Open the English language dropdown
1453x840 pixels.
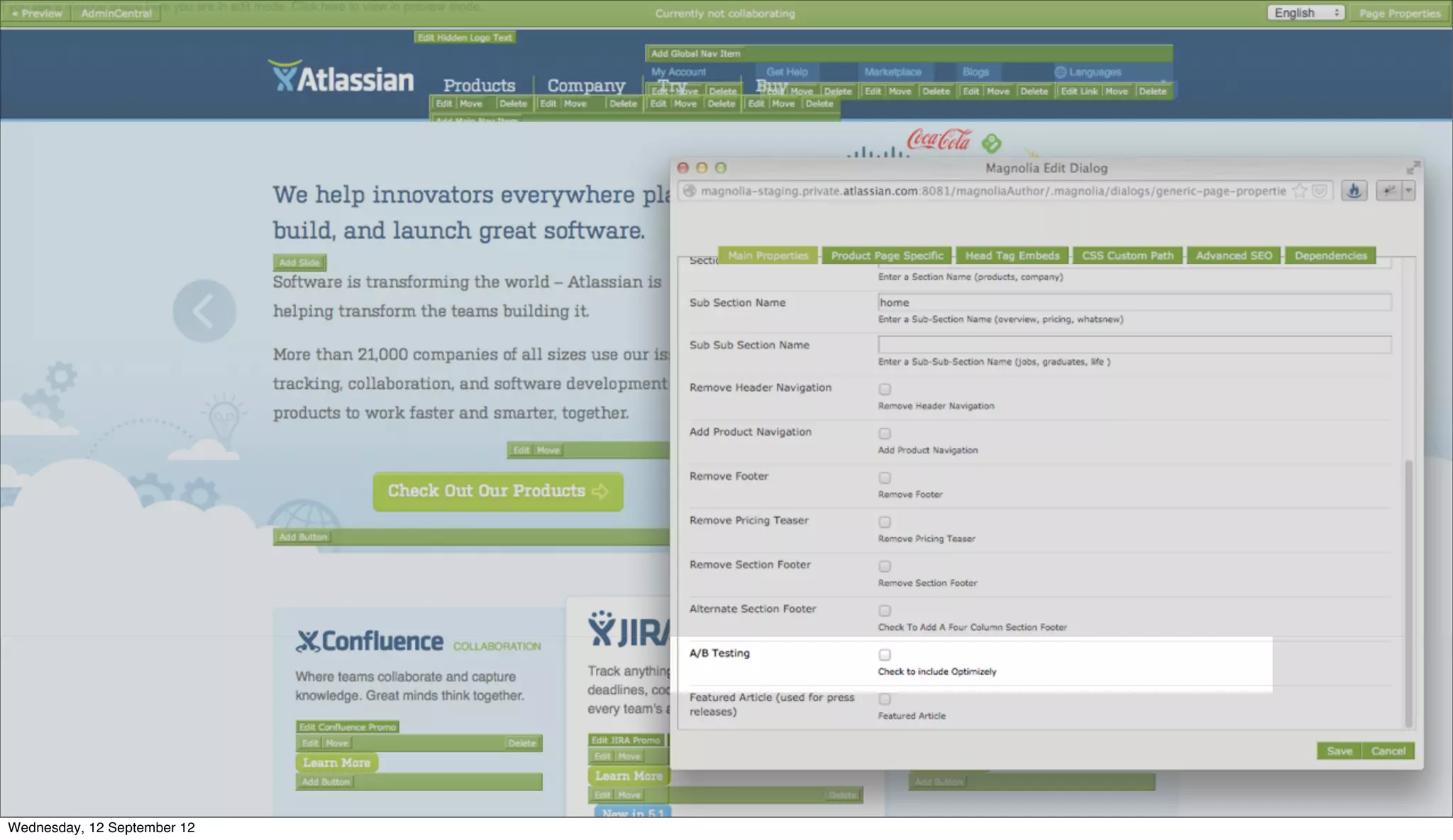(1305, 13)
